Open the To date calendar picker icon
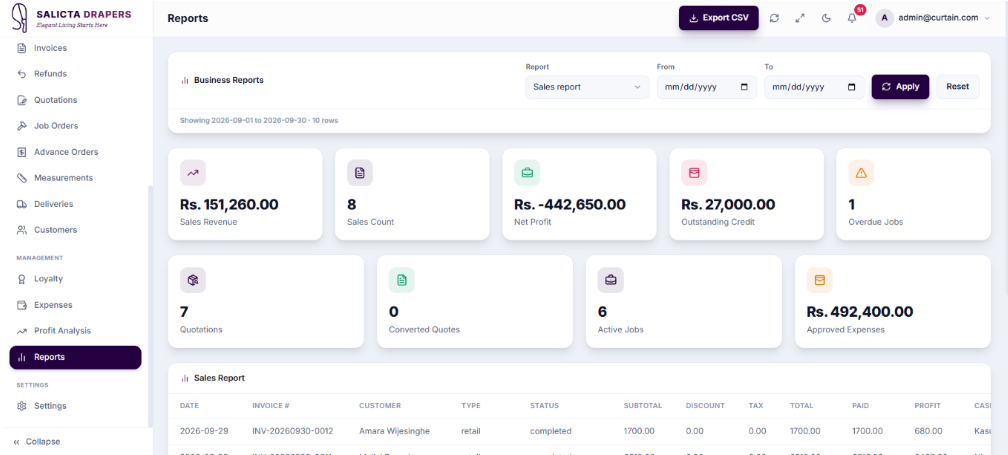The height and width of the screenshot is (455, 1008). 852,87
